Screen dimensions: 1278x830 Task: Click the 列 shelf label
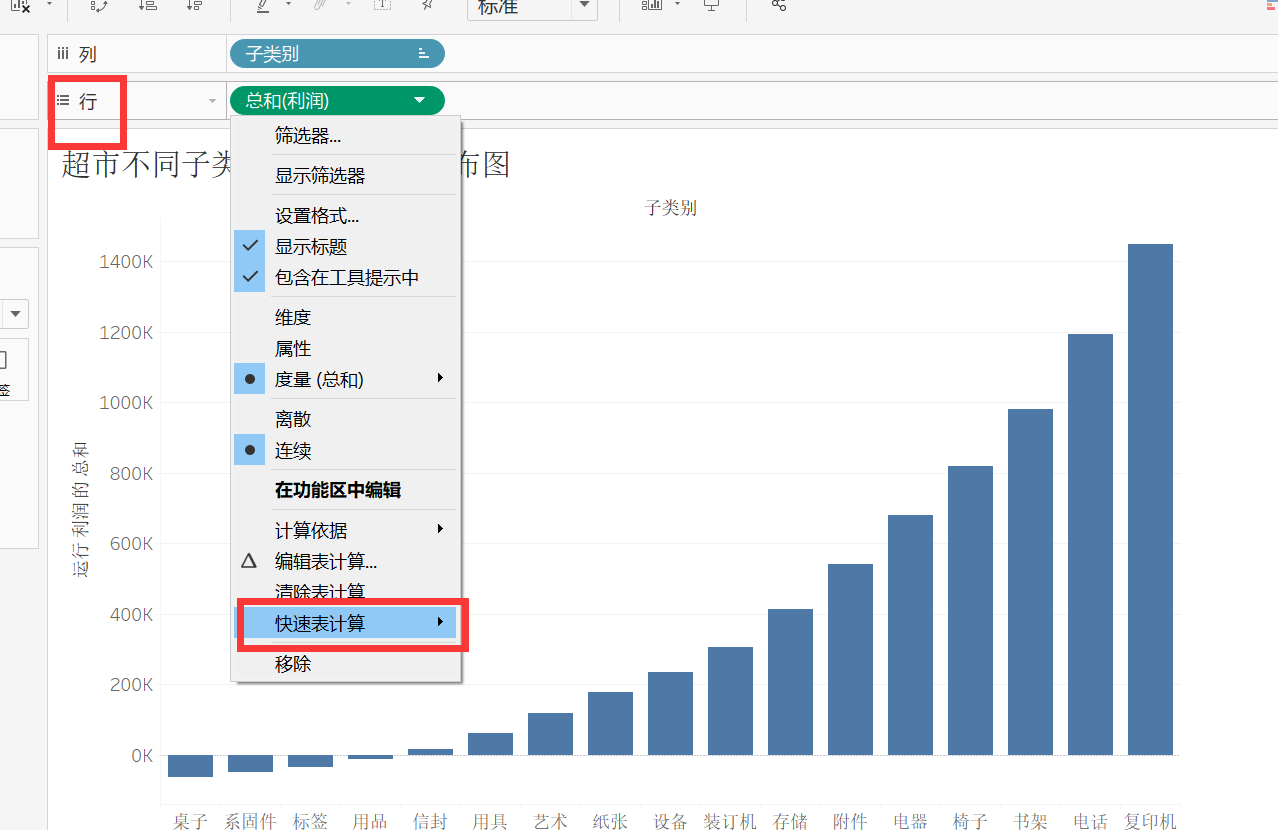88,55
